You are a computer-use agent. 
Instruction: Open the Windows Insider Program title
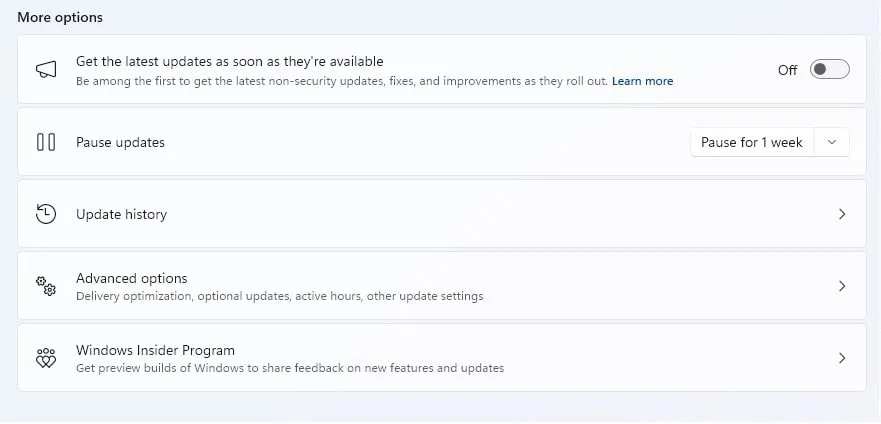(155, 350)
